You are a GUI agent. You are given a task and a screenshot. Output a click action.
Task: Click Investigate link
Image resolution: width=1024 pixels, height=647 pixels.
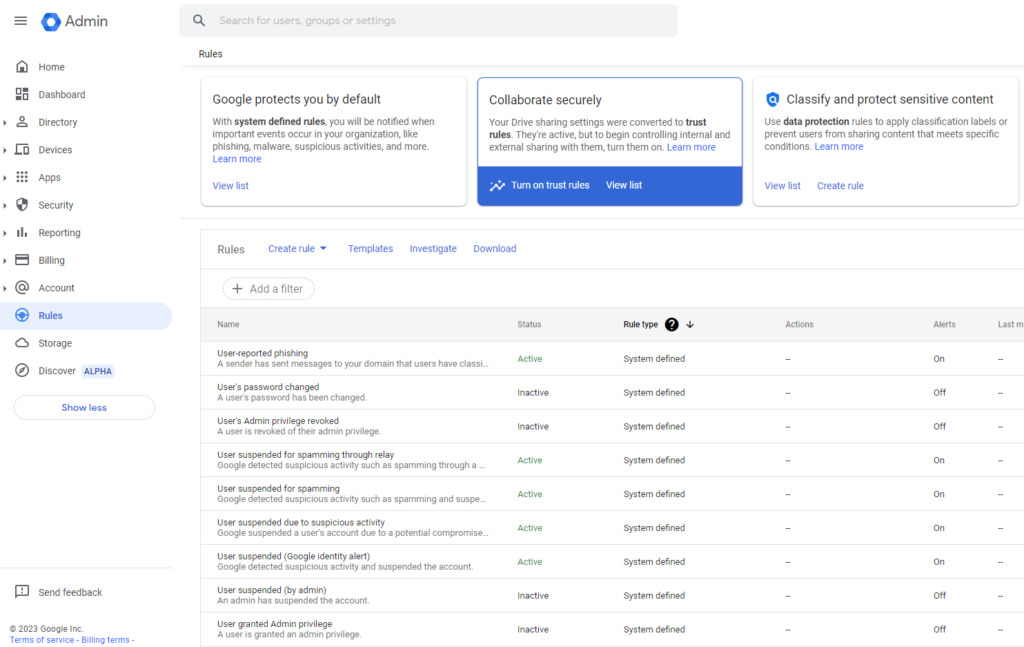click(433, 249)
